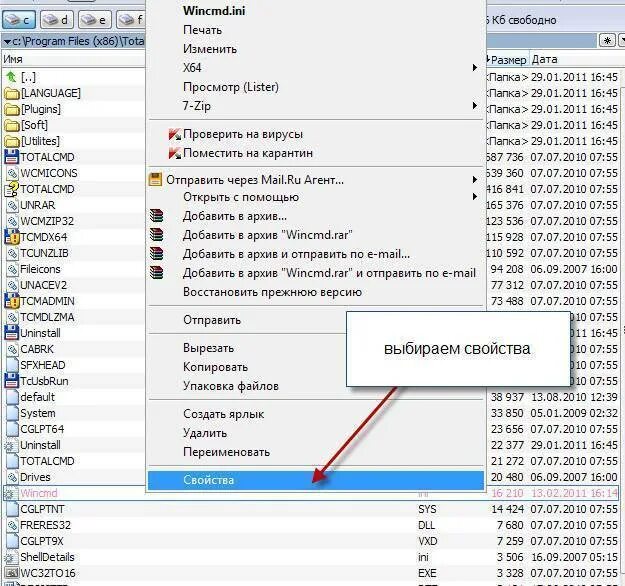Choose Свойства in the context menu
This screenshot has height=586, width=625.
click(316, 480)
